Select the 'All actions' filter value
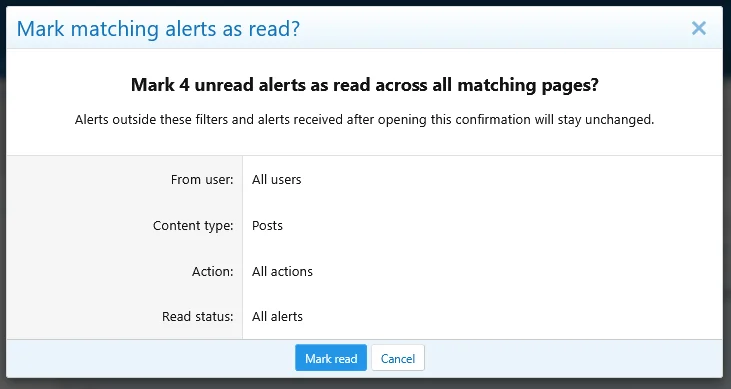 tap(282, 271)
